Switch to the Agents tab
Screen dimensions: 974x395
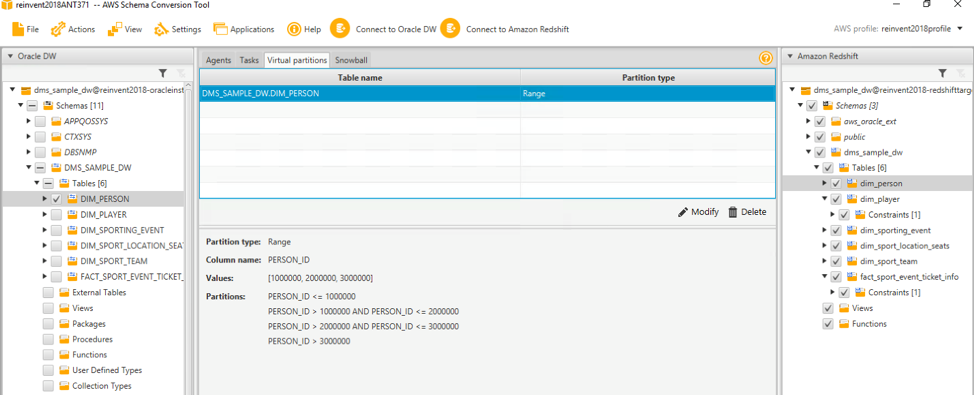pos(218,60)
